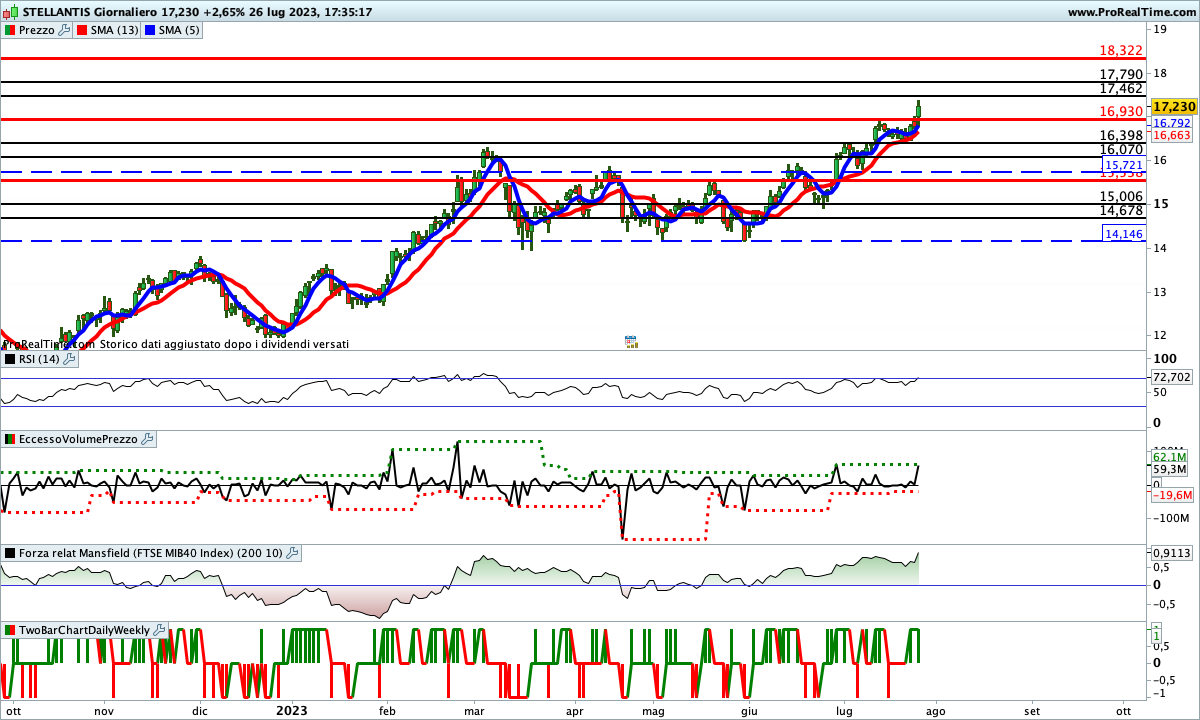Select the SMA (13) indicator label
The image size is (1200, 720).
click(115, 30)
